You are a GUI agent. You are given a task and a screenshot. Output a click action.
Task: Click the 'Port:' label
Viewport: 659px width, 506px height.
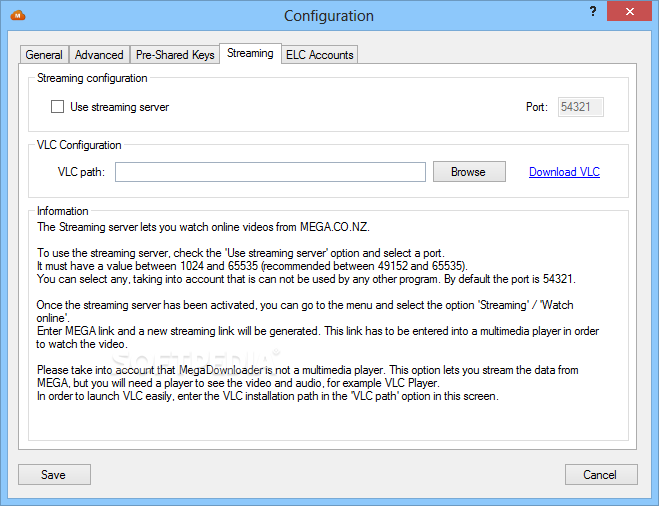[537, 107]
